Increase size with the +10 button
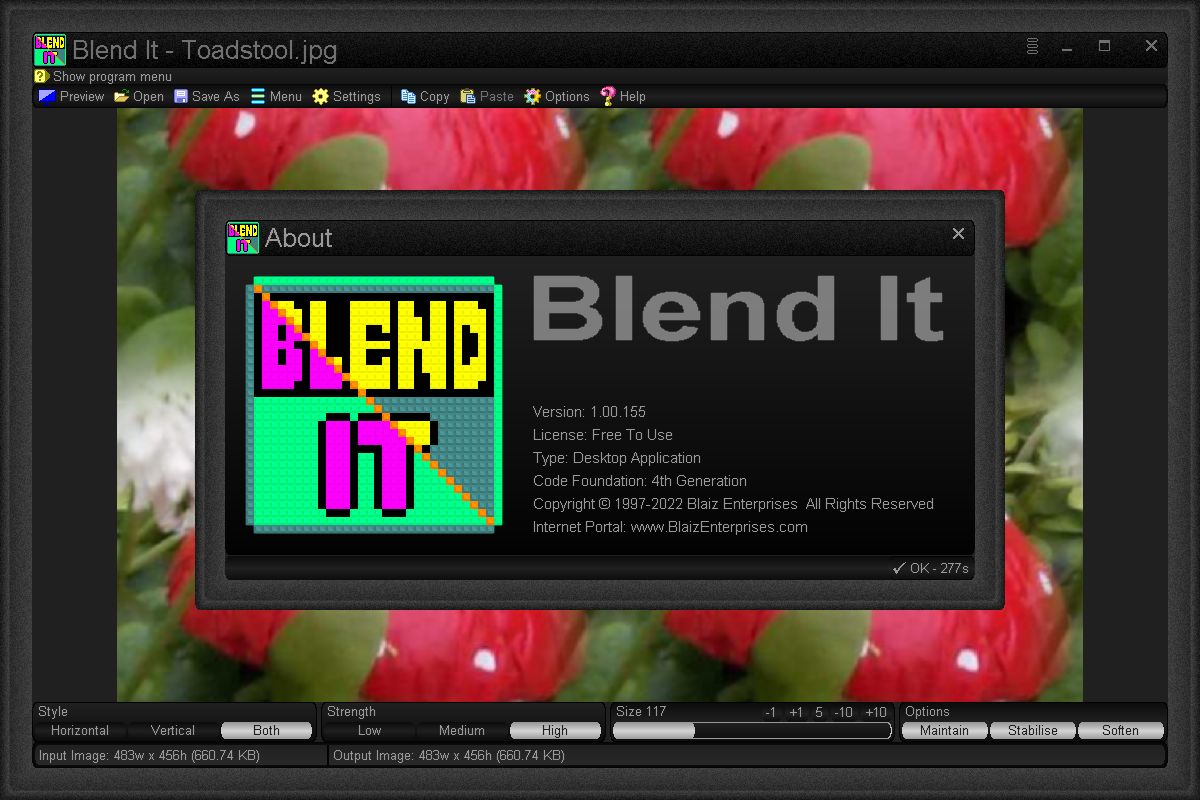The width and height of the screenshot is (1200, 800). [875, 712]
